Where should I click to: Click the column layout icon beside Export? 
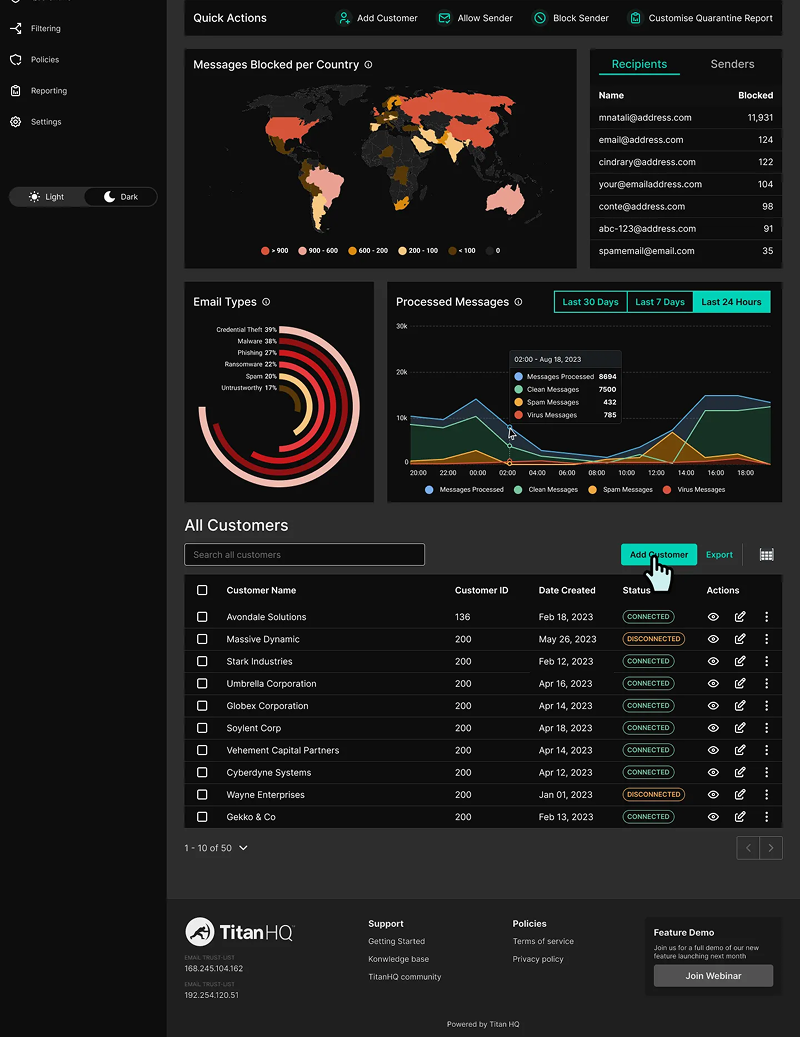click(767, 555)
